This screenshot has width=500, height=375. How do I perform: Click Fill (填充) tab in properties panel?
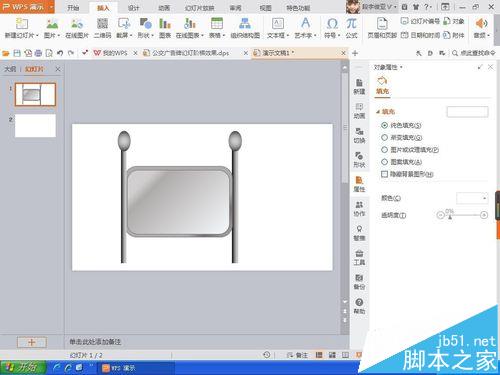382,86
